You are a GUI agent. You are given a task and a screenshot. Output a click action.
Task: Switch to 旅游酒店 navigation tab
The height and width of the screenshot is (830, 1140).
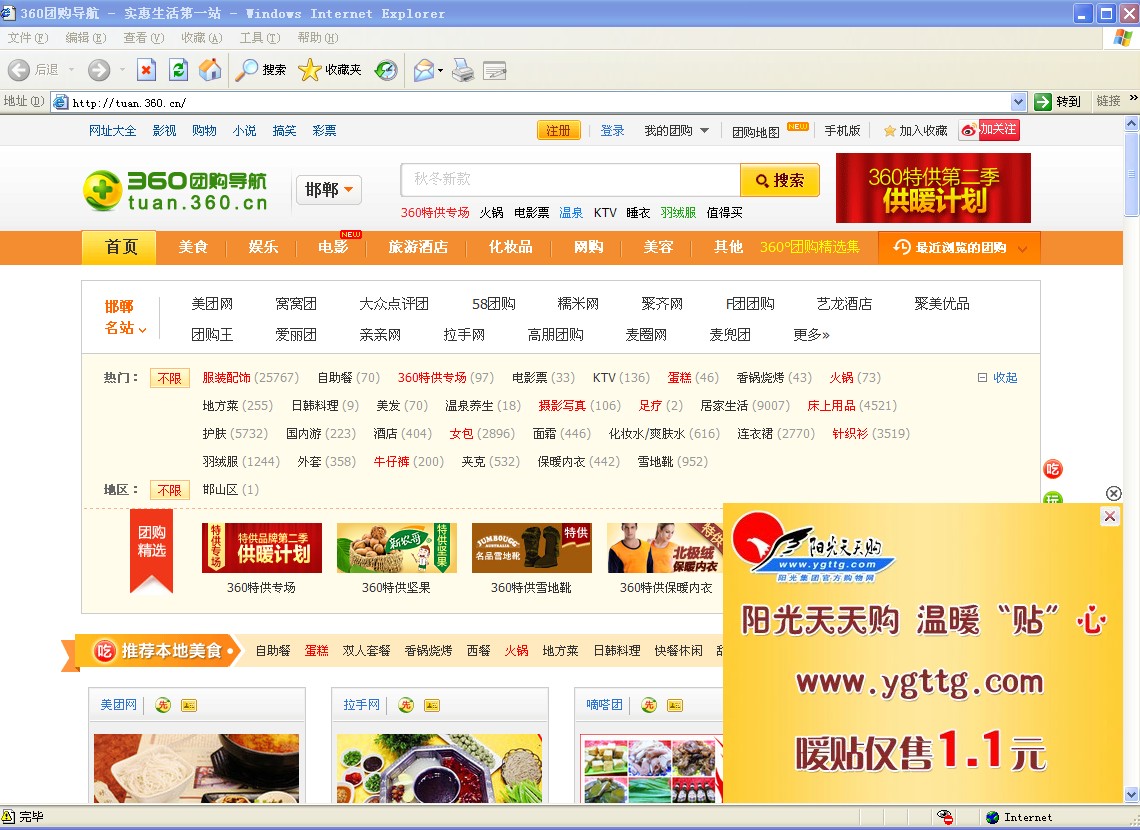tap(418, 247)
